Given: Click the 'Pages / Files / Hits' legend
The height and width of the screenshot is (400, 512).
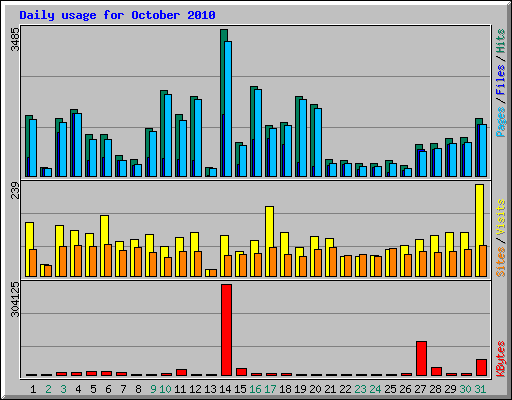Looking at the screenshot, I should coord(501,83).
